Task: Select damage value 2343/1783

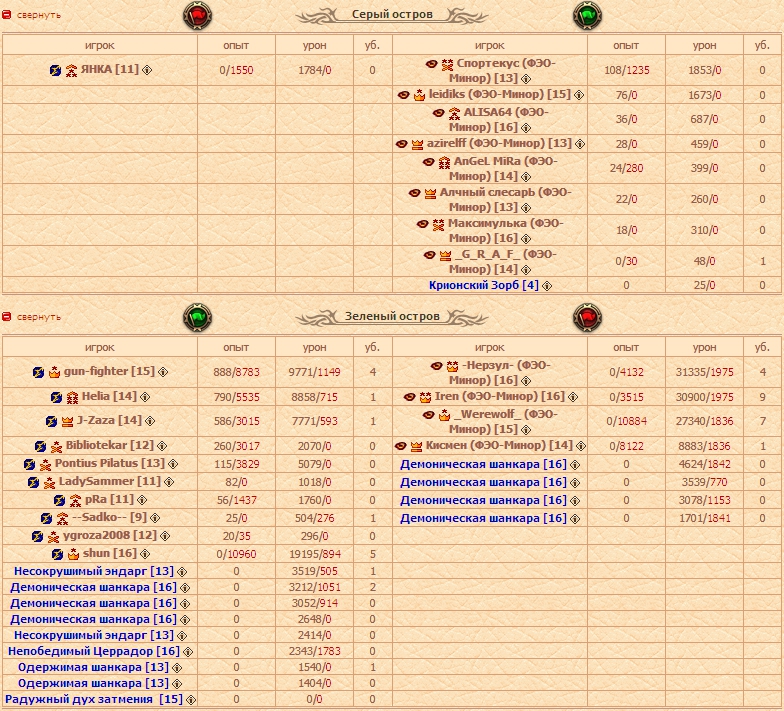Action: (314, 651)
